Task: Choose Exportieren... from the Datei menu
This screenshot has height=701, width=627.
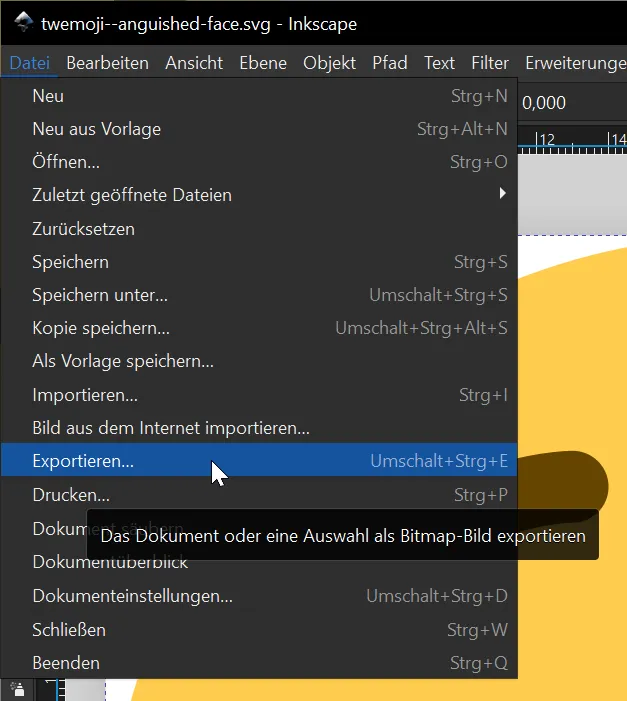Action: click(x=83, y=461)
